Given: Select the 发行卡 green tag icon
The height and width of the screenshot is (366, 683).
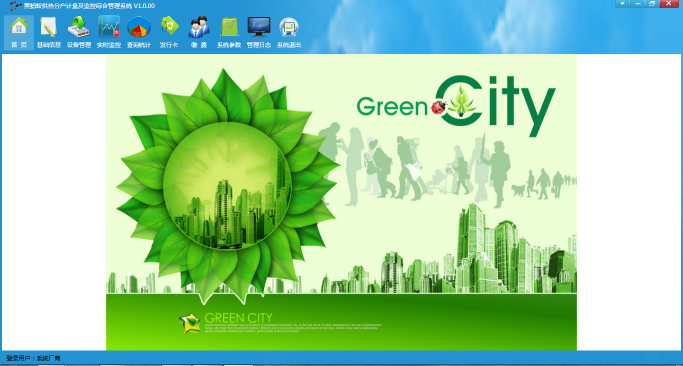Looking at the screenshot, I should pos(169,33).
